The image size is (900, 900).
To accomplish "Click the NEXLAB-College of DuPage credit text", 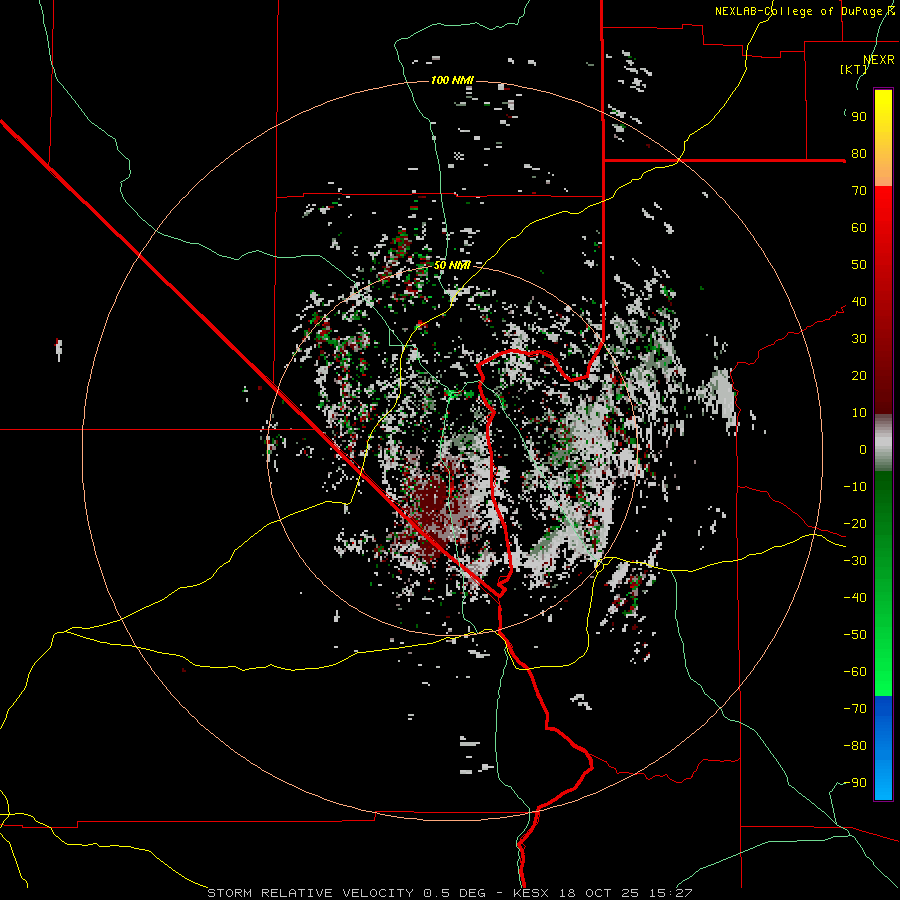I will point(805,11).
